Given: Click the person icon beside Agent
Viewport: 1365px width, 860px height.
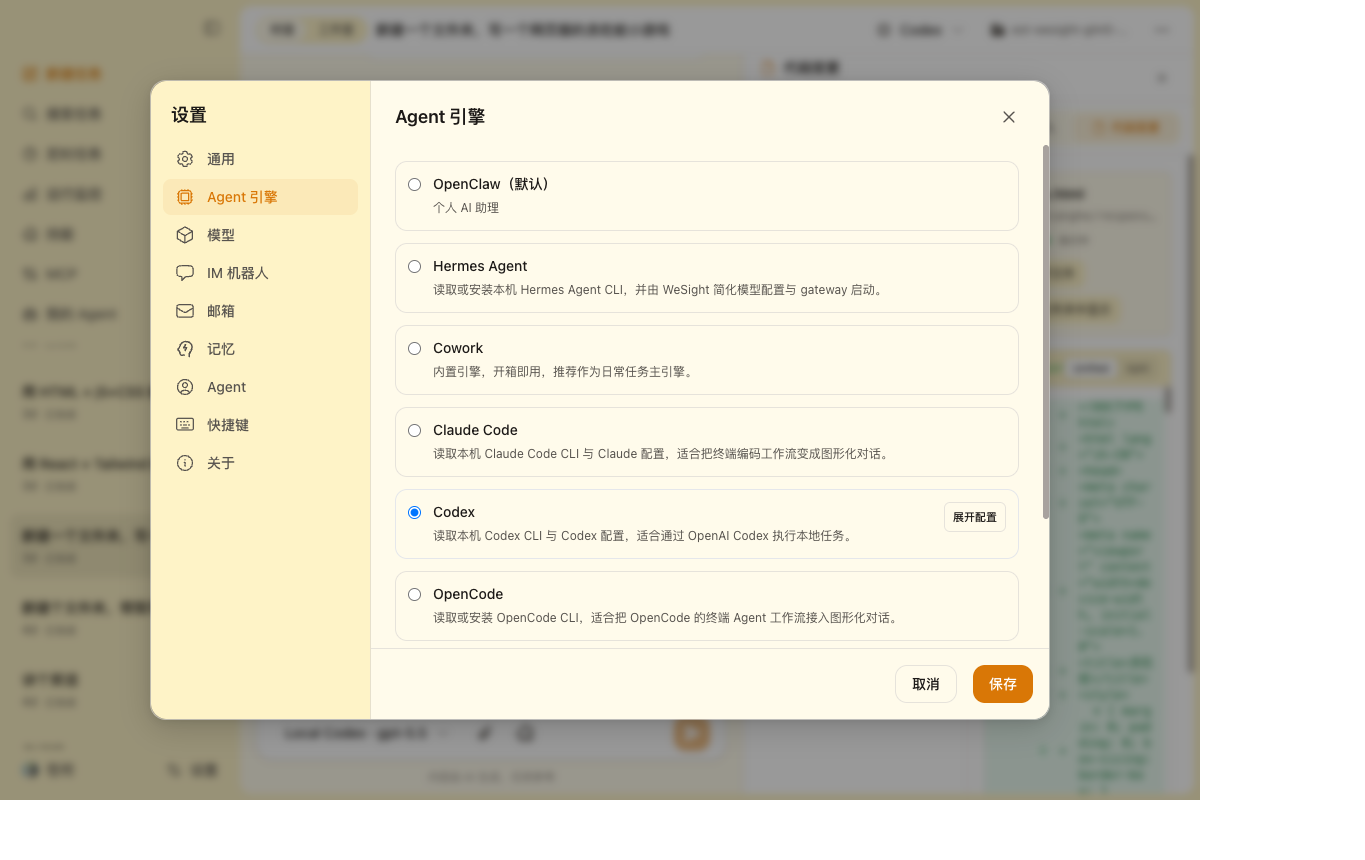Looking at the screenshot, I should 185,387.
